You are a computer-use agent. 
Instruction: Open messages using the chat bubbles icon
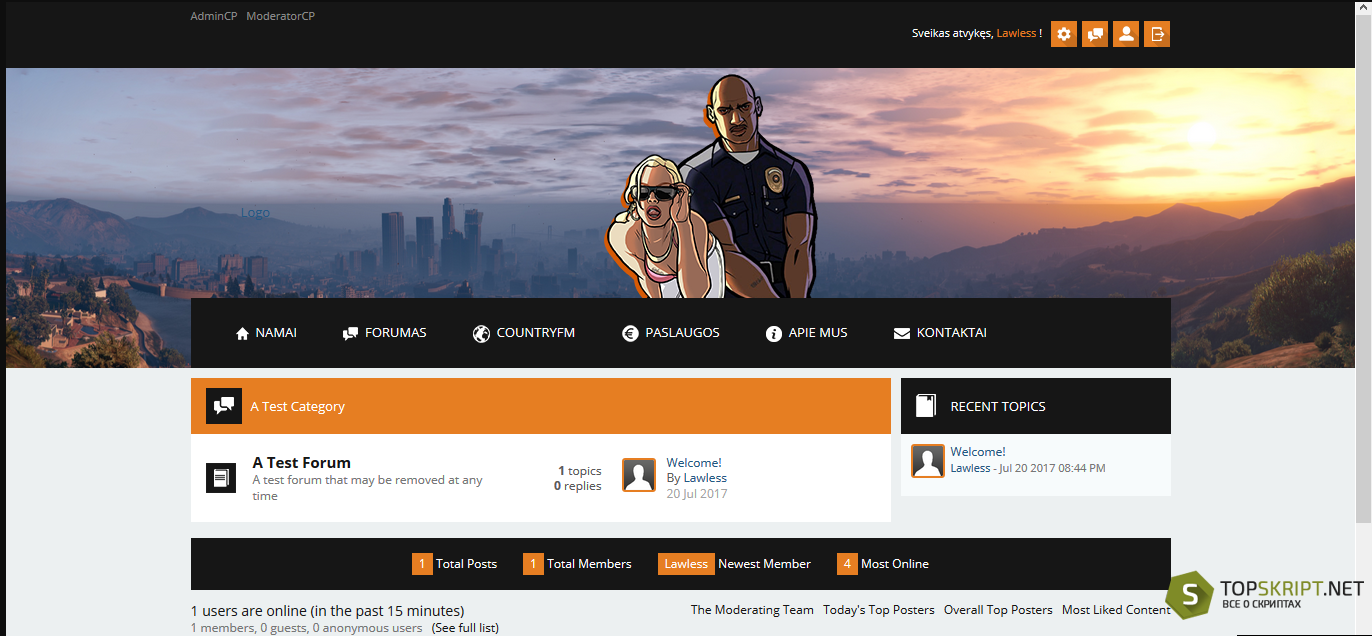pyautogui.click(x=1095, y=34)
